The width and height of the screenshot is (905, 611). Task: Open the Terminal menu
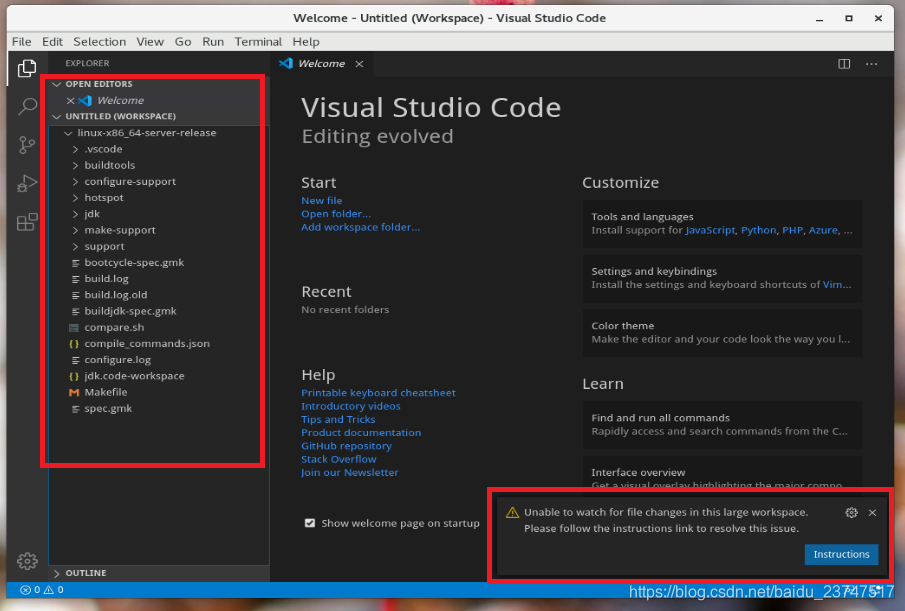click(258, 42)
